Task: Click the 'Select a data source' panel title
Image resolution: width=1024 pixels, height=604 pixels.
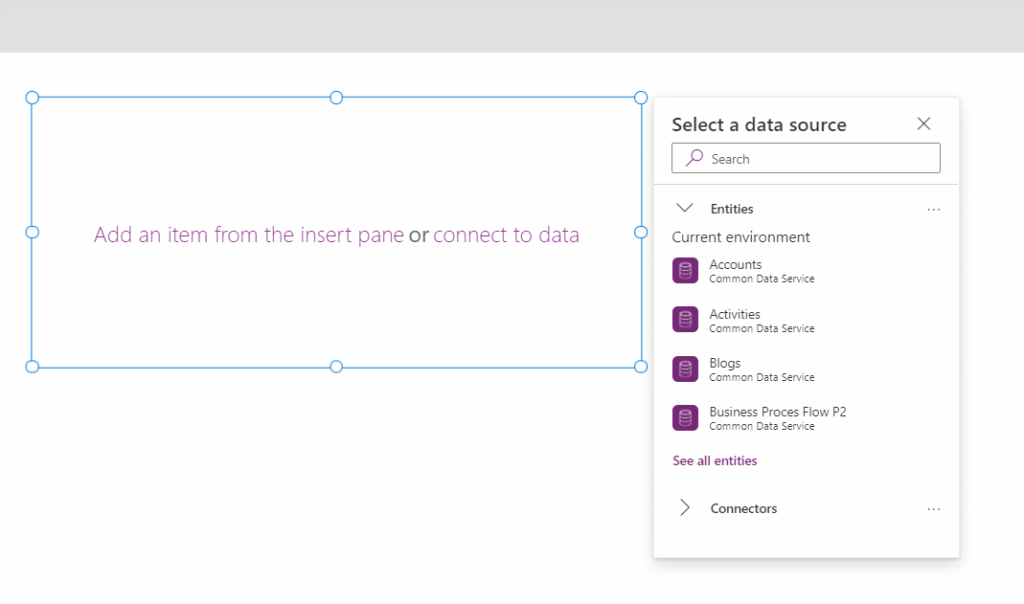Action: [x=759, y=124]
